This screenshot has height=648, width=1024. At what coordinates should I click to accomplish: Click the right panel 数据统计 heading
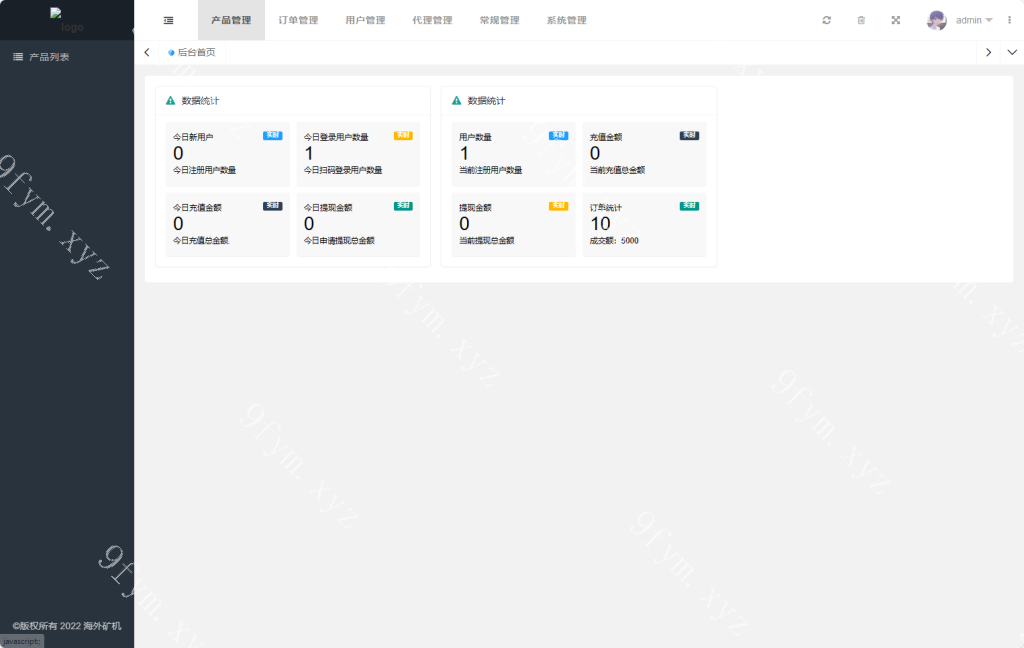[487, 101]
